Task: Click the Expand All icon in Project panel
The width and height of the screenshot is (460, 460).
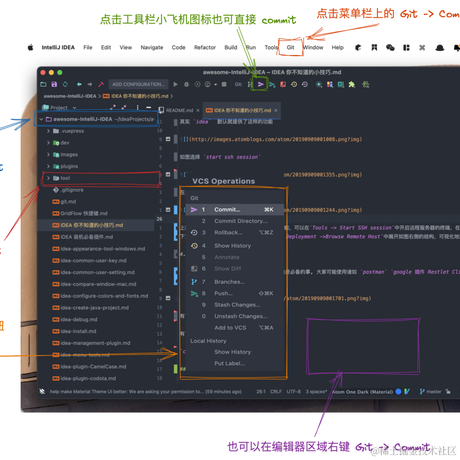Action: click(113, 108)
